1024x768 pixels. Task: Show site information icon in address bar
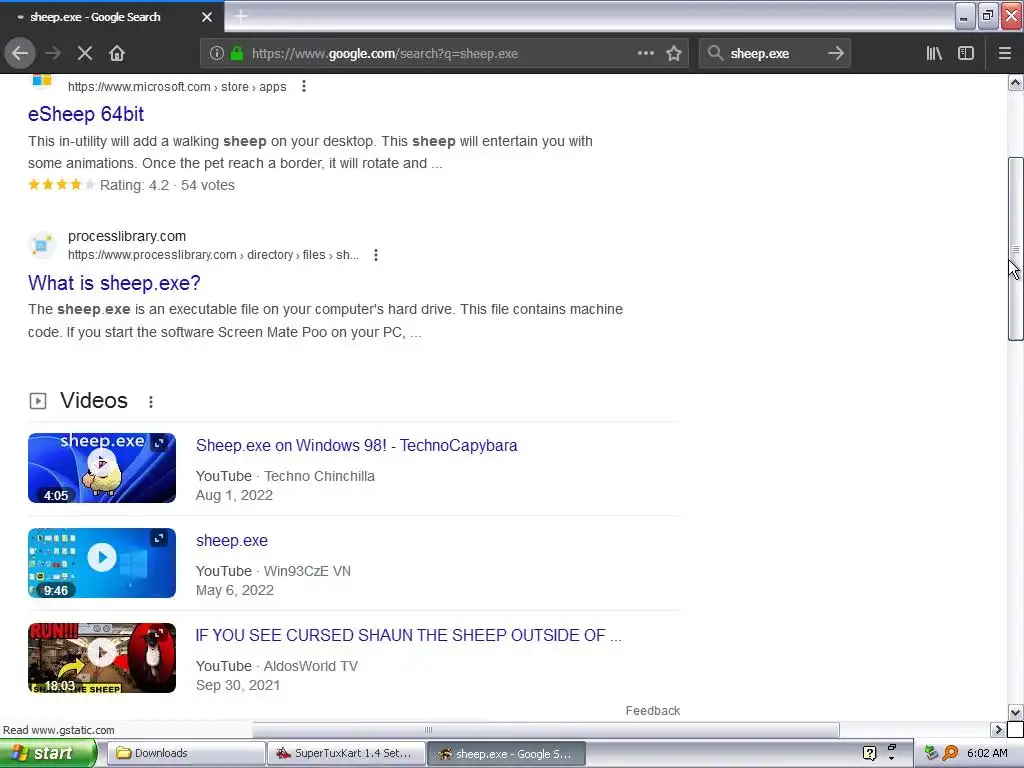(x=216, y=54)
